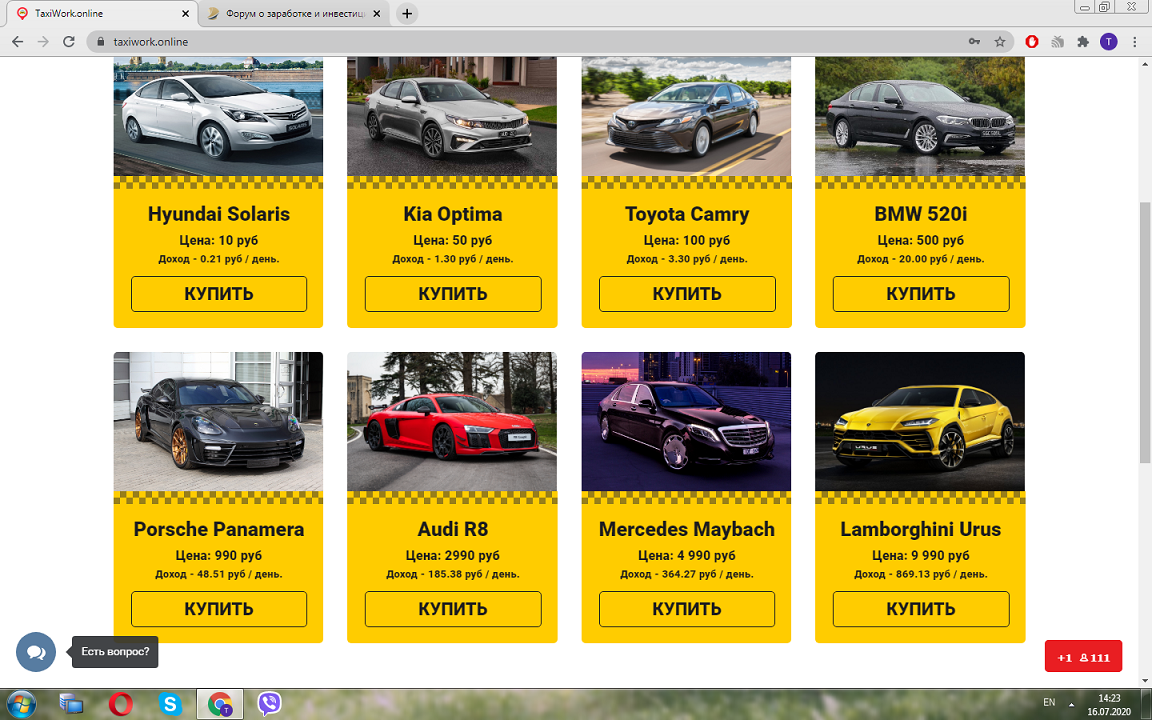Close the Форум о заработке tab

[x=378, y=13]
